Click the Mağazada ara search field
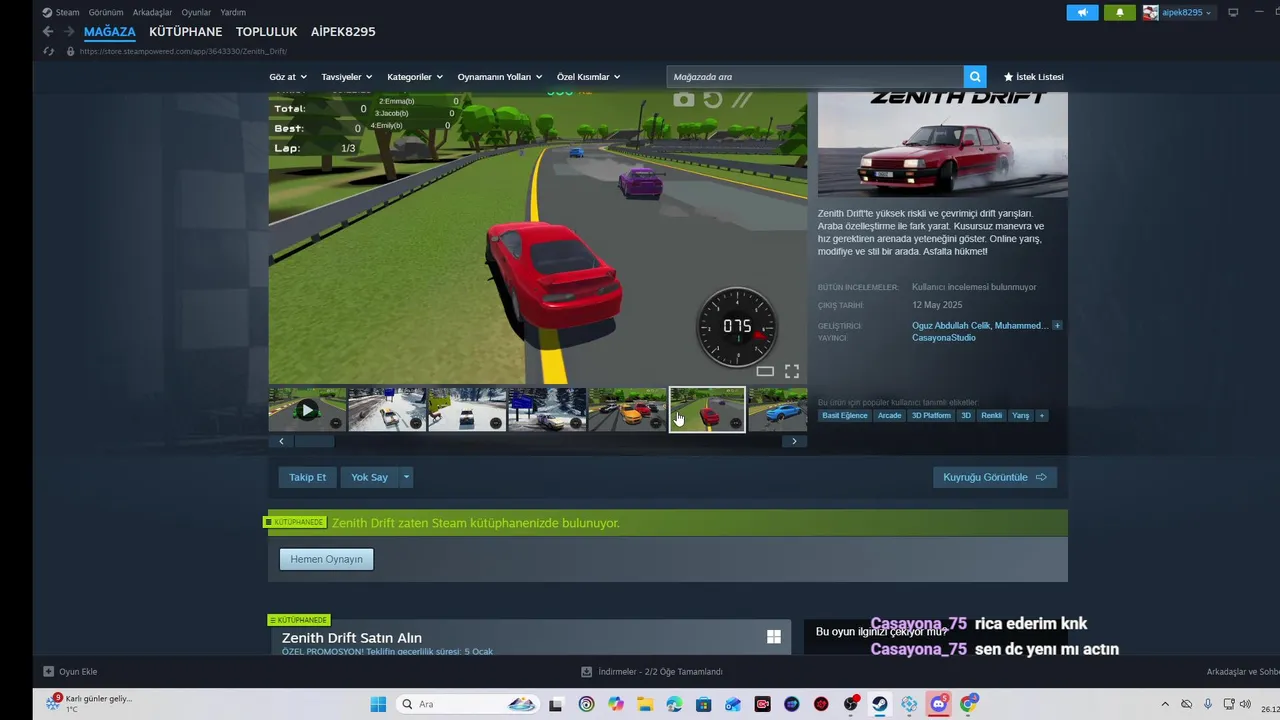 coord(815,77)
